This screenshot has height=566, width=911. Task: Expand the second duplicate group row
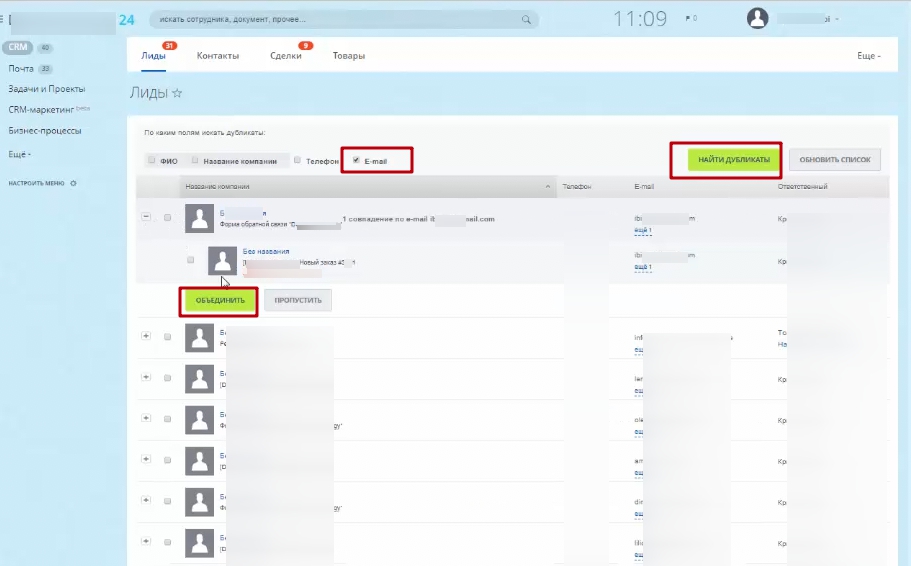pyautogui.click(x=146, y=336)
